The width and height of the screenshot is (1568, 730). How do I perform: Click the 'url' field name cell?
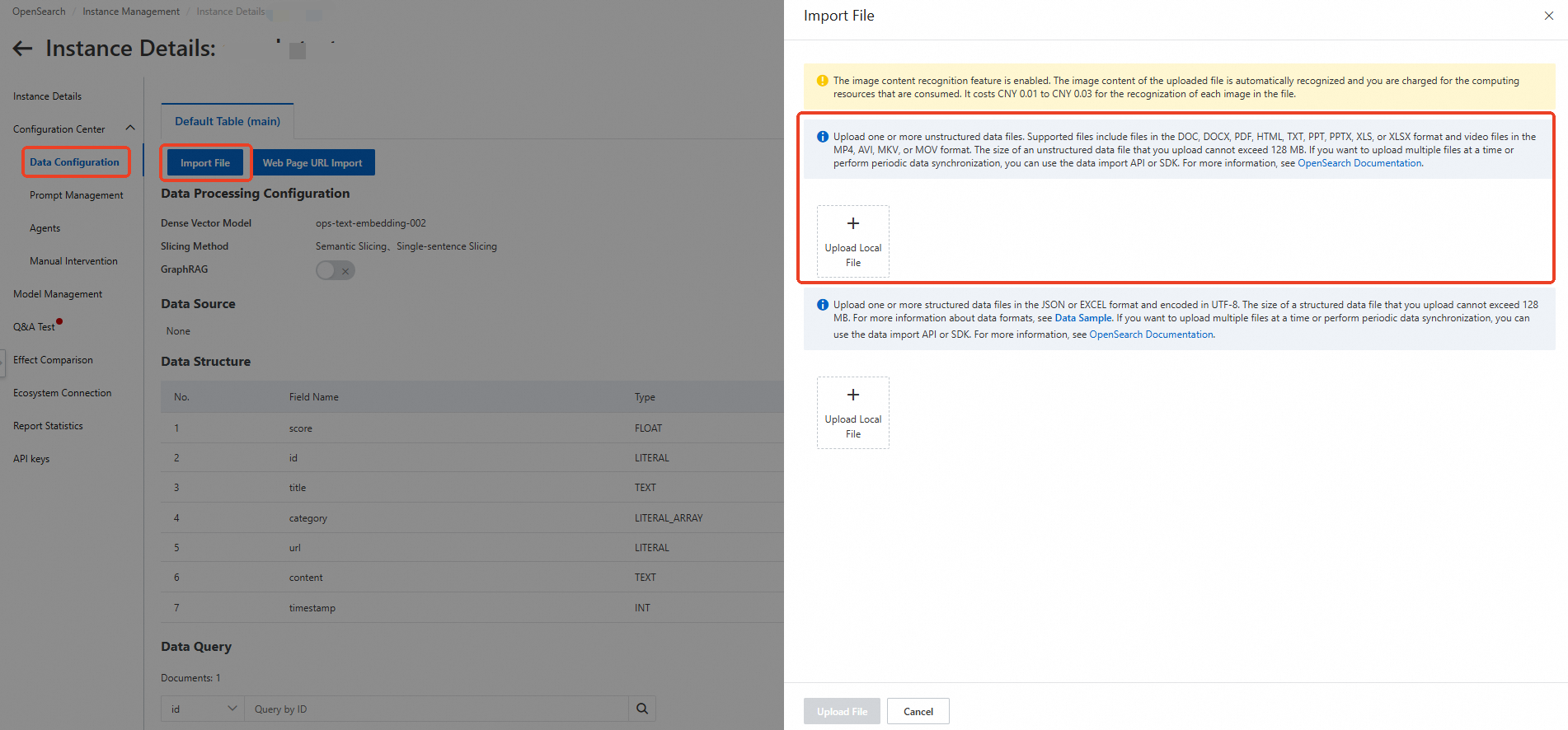point(295,548)
